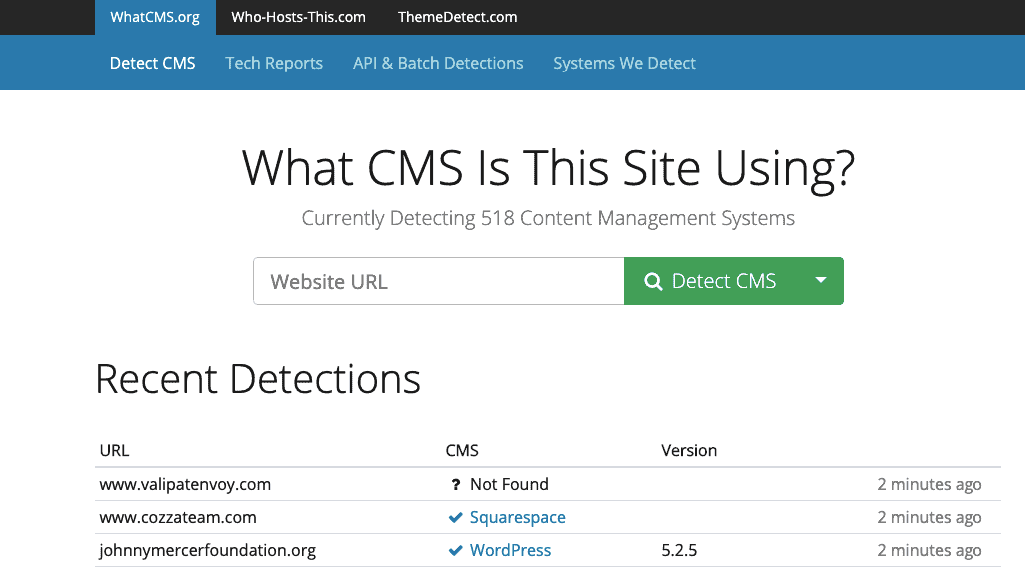
Task: View Systems We Detect page
Action: point(624,63)
